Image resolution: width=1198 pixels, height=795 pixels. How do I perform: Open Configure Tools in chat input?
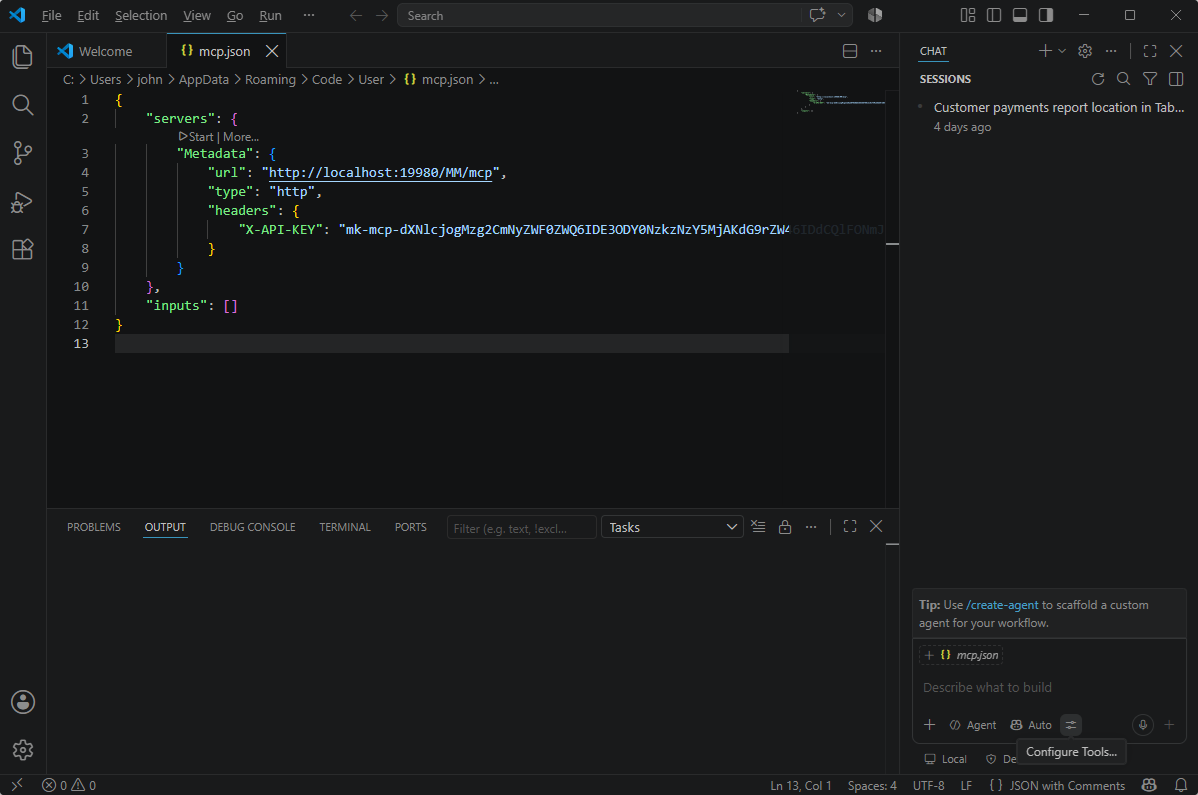click(x=1070, y=725)
